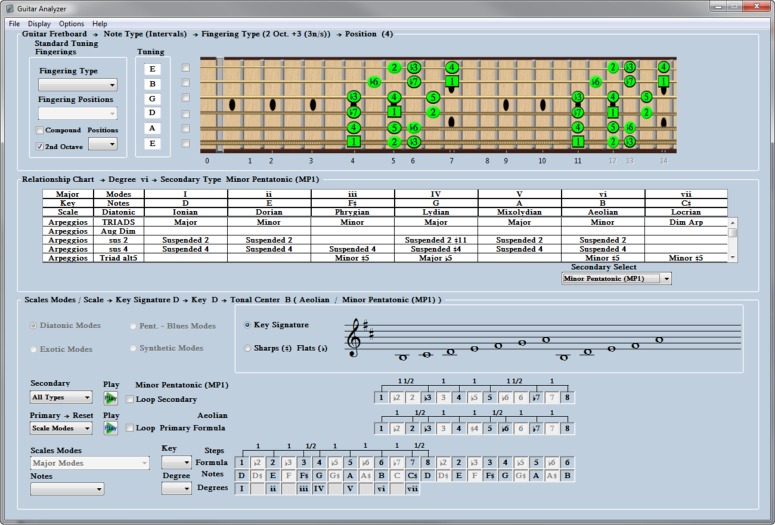
Task: Open the Primary Scale Modes dropdown
Action: pos(61,428)
